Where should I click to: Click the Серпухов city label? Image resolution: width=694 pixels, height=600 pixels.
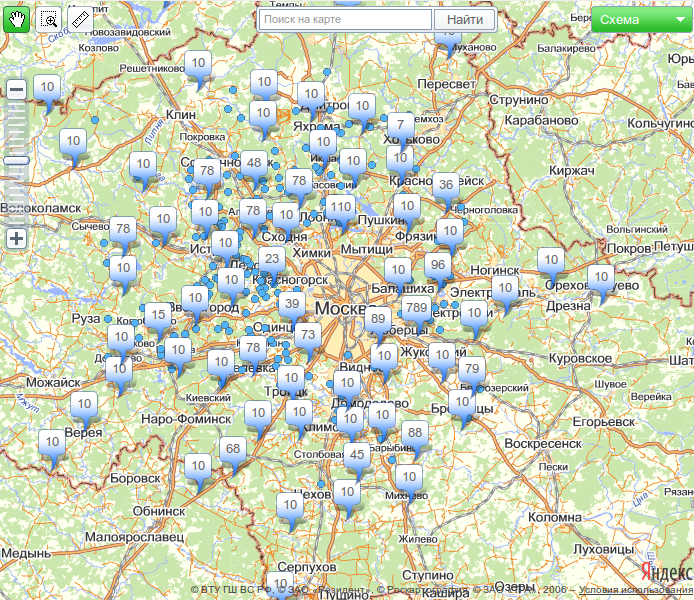tap(307, 567)
